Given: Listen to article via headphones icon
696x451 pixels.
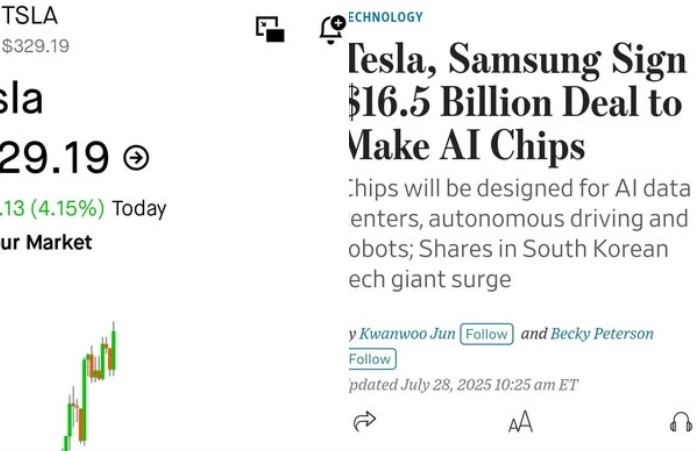Looking at the screenshot, I should pos(681,422).
